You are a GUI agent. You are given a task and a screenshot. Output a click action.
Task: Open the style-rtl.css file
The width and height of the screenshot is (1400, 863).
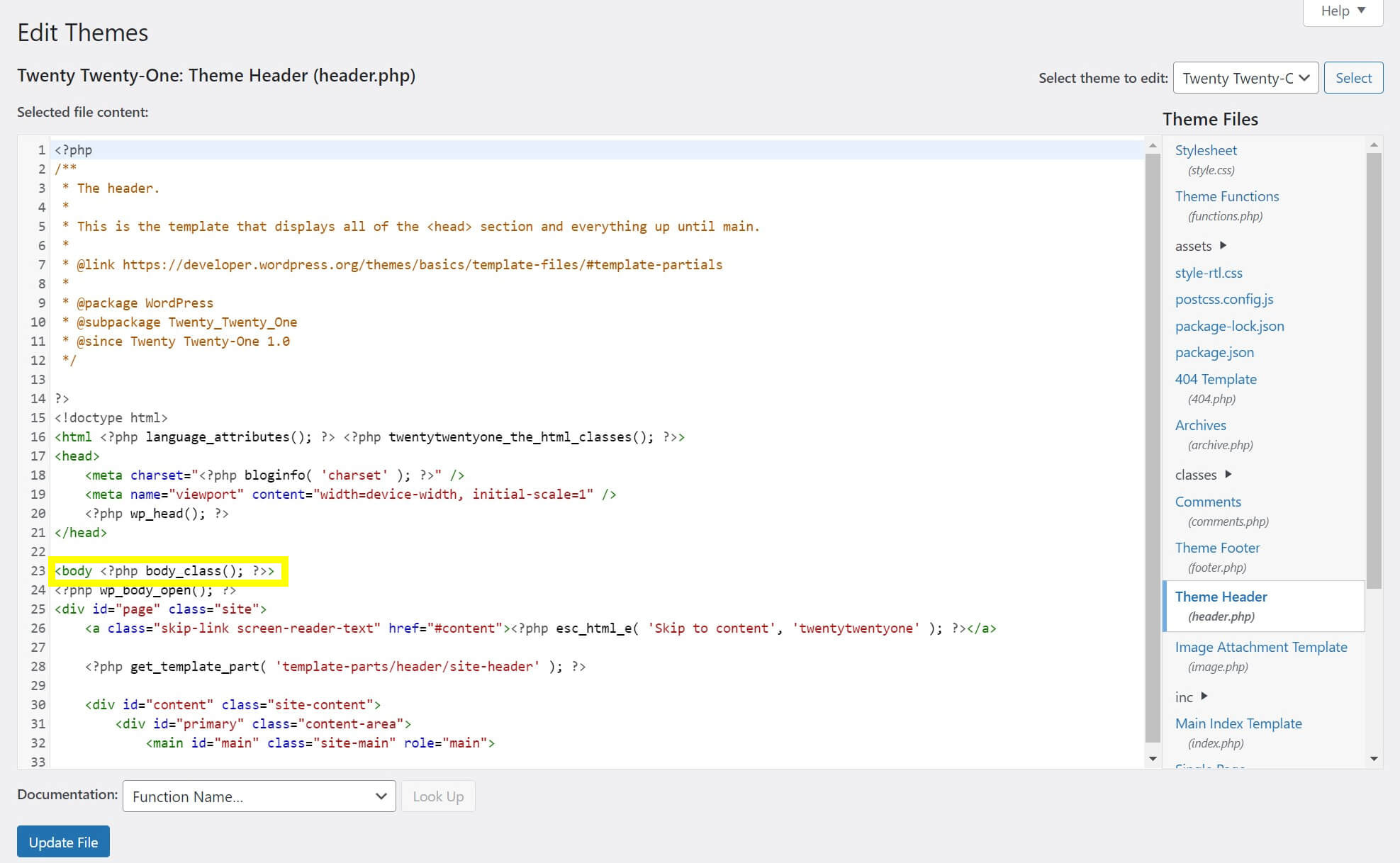pyautogui.click(x=1209, y=273)
